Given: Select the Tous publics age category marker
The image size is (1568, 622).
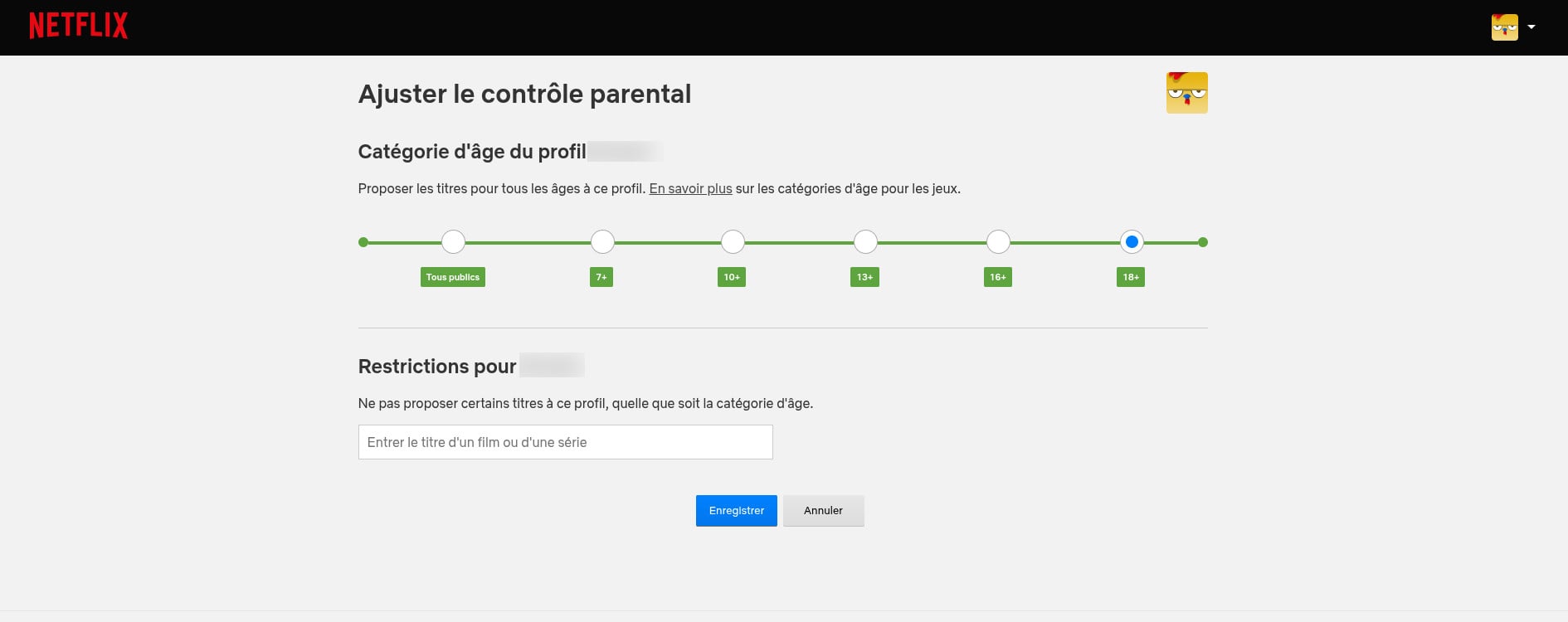Looking at the screenshot, I should tap(453, 241).
